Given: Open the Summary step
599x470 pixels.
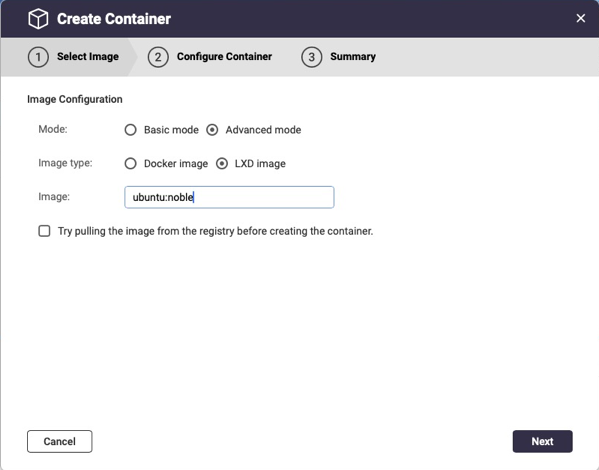Looking at the screenshot, I should pos(353,57).
